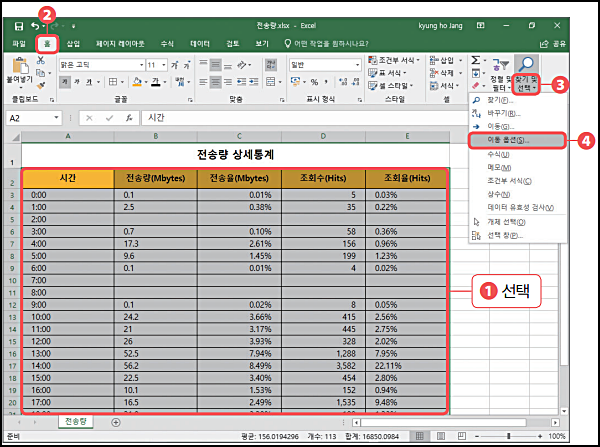This screenshot has height=447, width=600.
Task: Delete cells with 삭제 button
Action: (x=446, y=73)
